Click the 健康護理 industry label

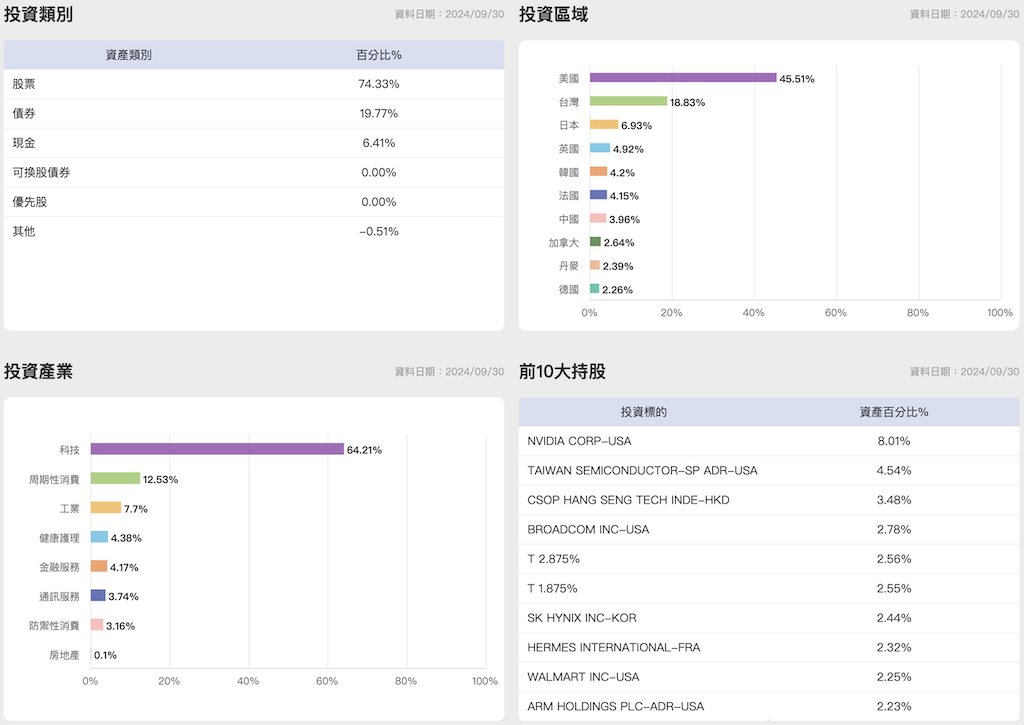click(59, 538)
